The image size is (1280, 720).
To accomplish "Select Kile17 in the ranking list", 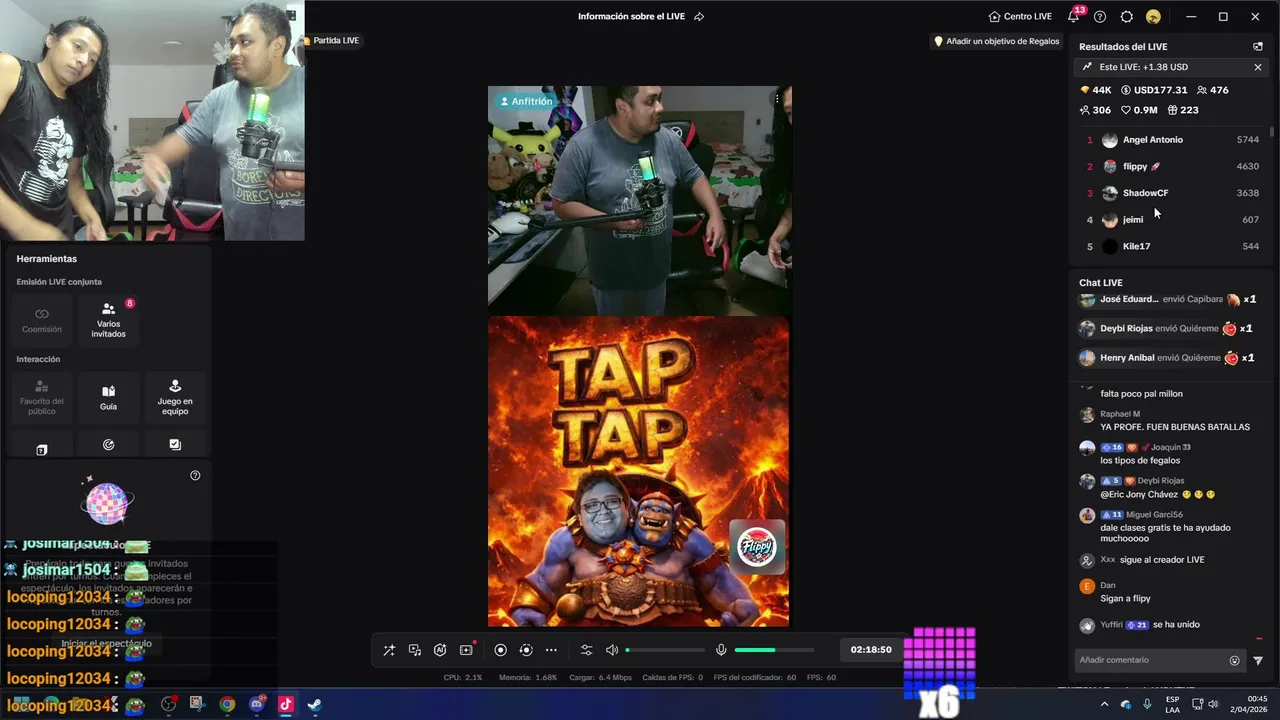I will click(1172, 246).
